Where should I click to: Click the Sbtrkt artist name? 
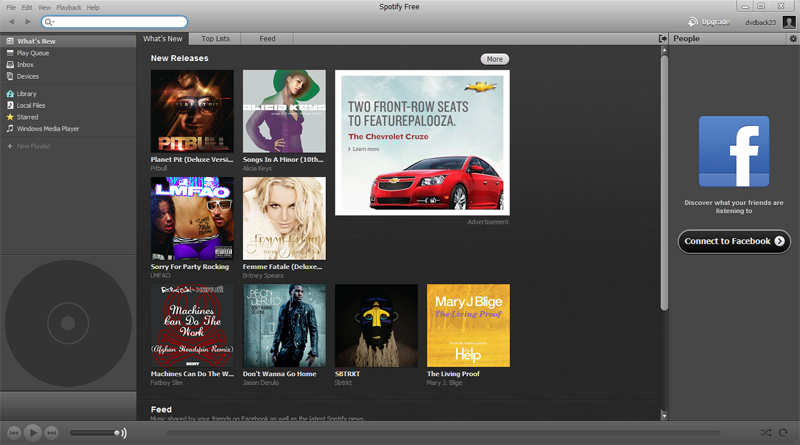[x=343, y=383]
